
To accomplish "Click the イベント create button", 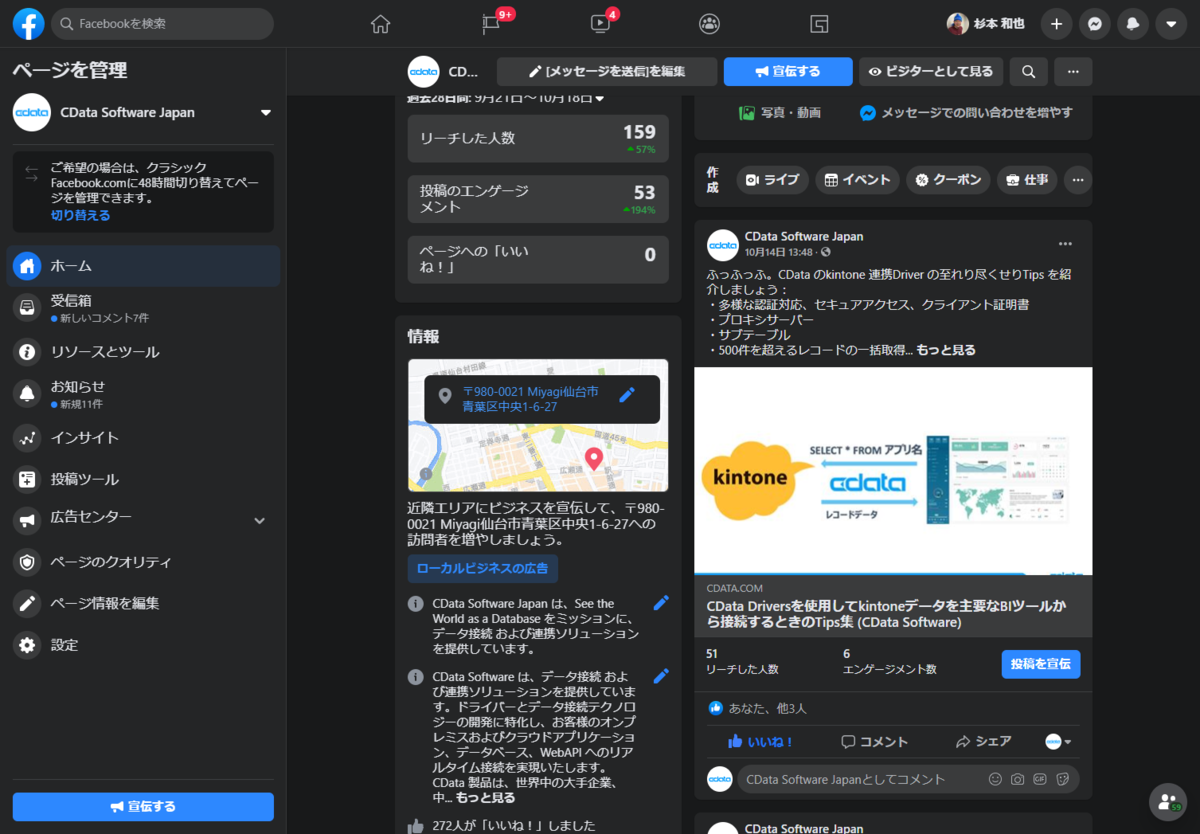I will click(x=857, y=180).
